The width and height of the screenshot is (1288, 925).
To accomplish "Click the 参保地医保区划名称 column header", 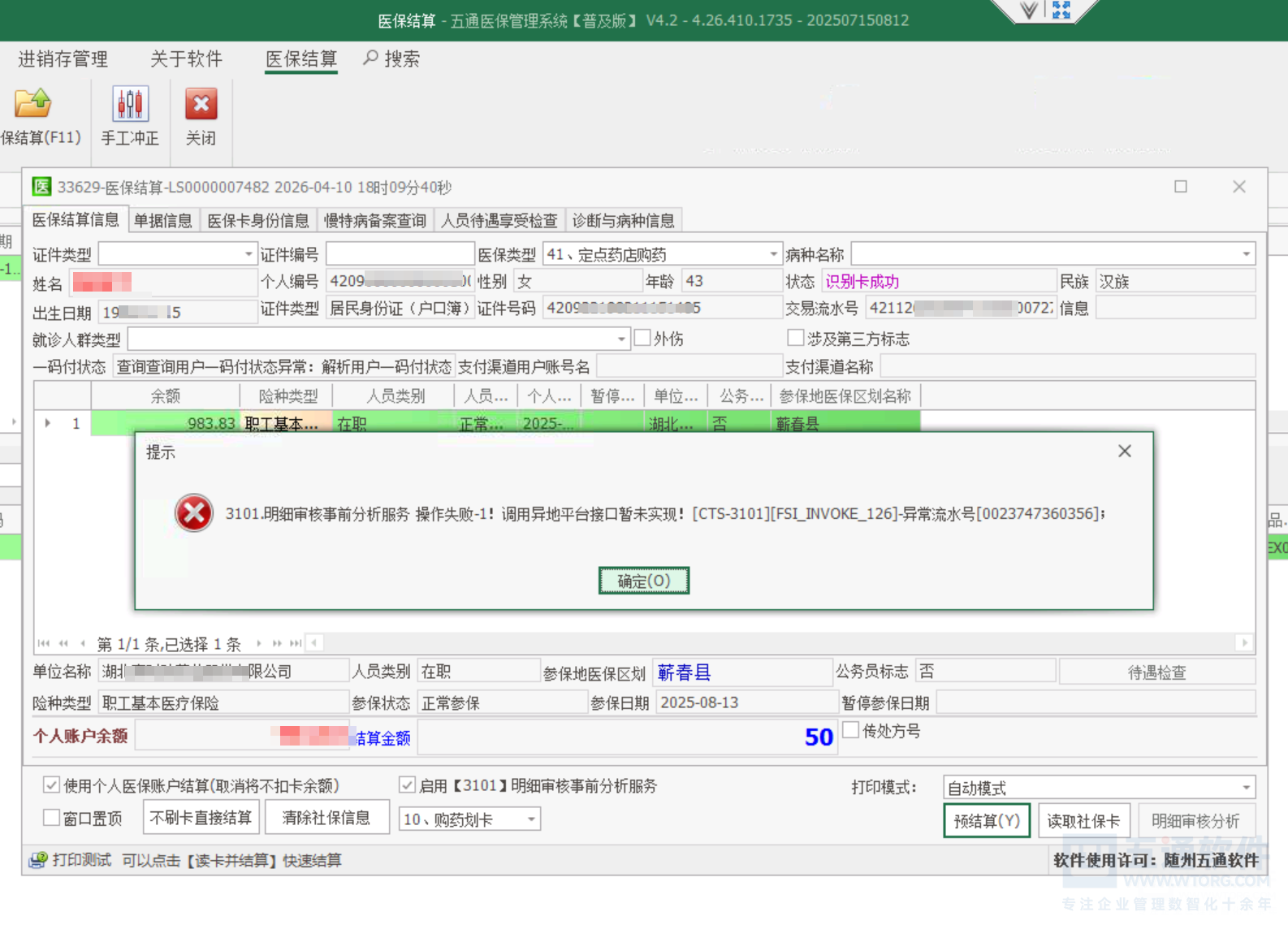I will (x=845, y=396).
